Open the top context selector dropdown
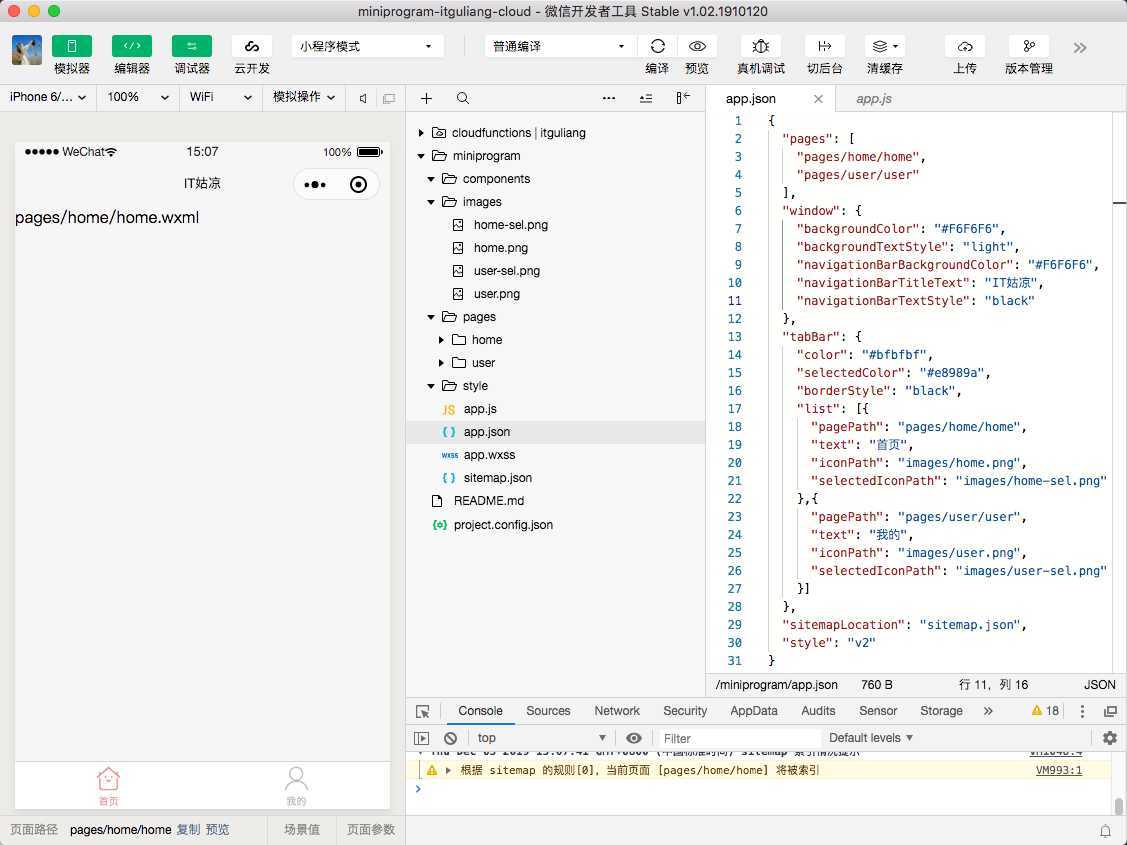Image resolution: width=1127 pixels, height=845 pixels. [541, 738]
